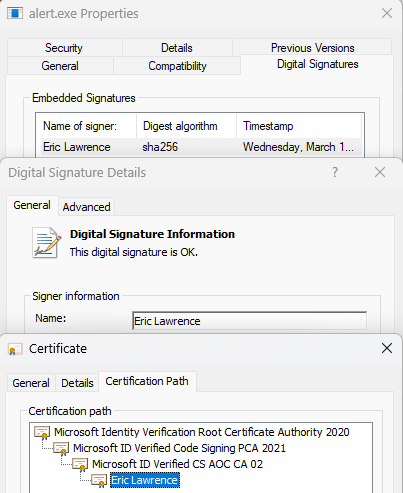Open the General tab in Properties window
Image resolution: width=403 pixels, height=493 pixels.
click(x=60, y=66)
